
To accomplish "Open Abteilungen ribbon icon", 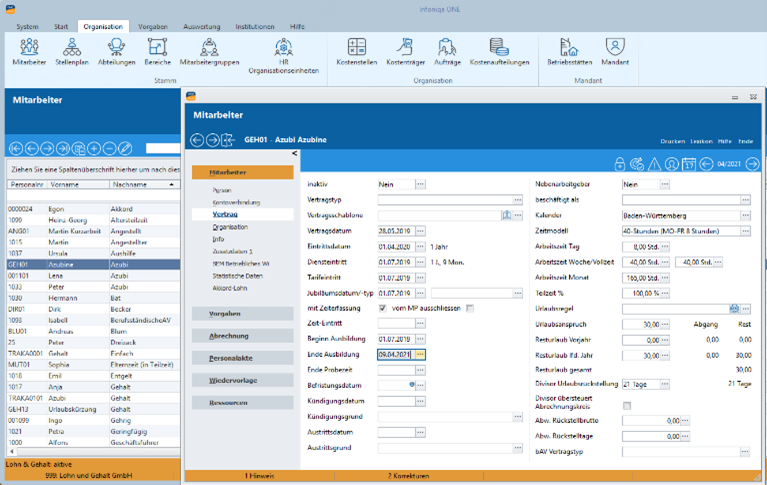I will coord(116,52).
